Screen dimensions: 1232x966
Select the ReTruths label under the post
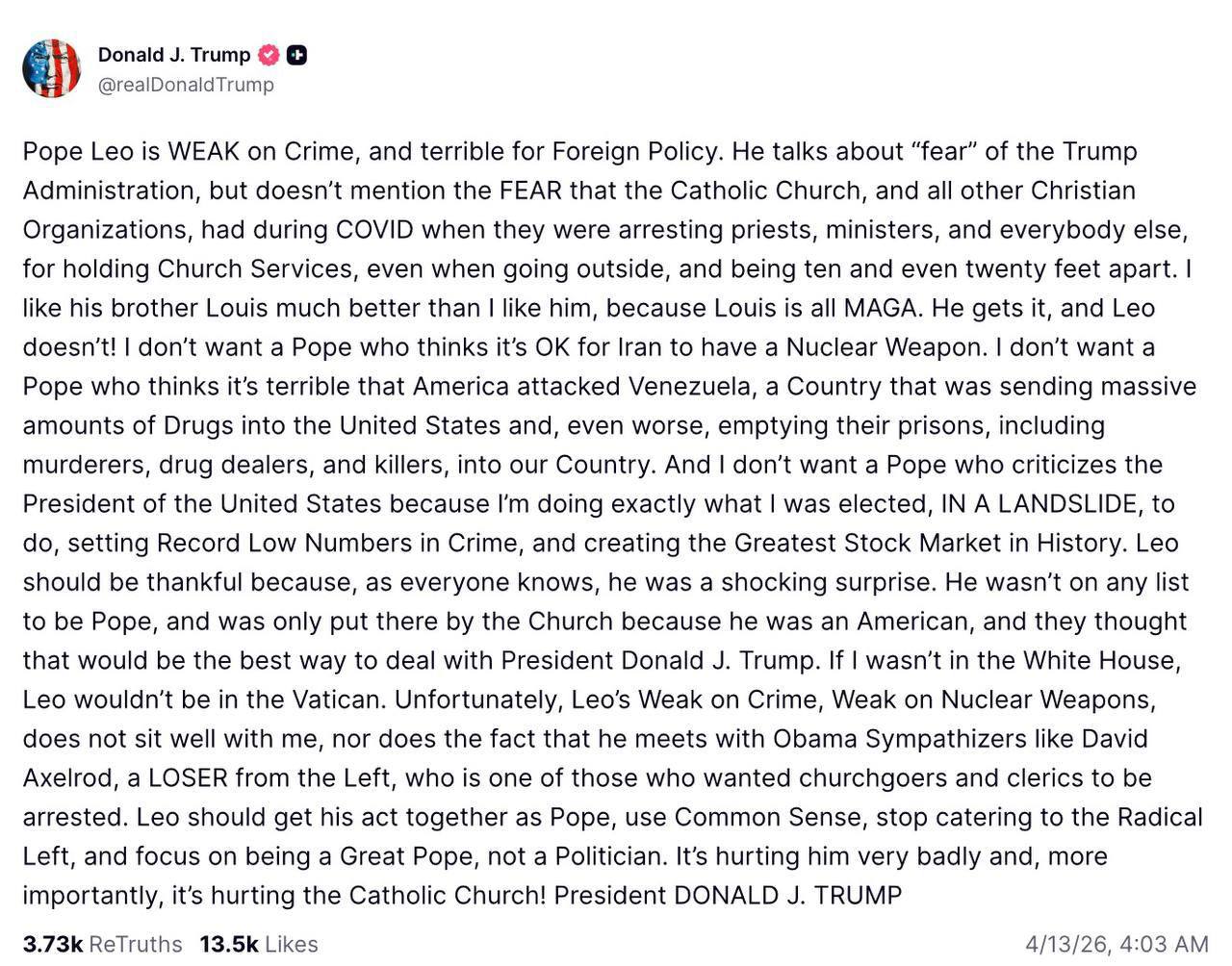coord(136,944)
